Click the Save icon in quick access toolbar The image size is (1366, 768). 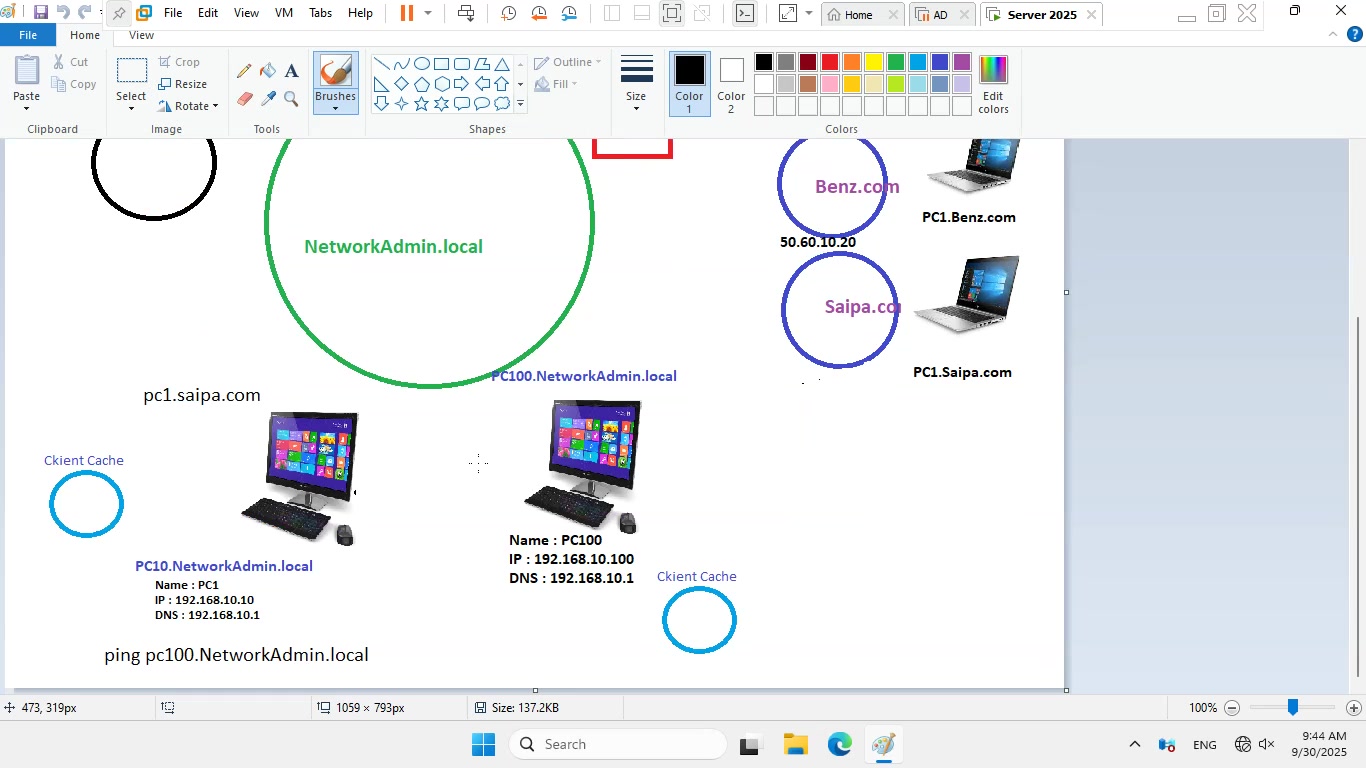point(41,13)
